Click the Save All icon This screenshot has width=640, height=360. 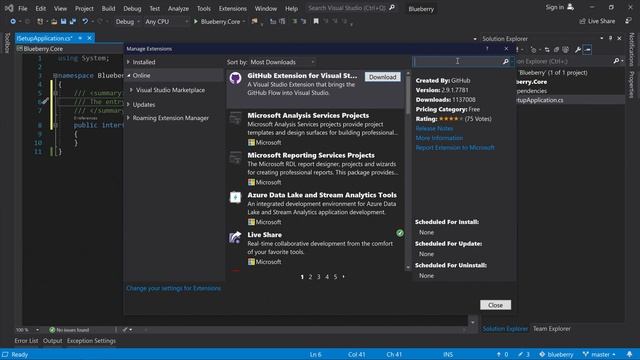click(73, 21)
